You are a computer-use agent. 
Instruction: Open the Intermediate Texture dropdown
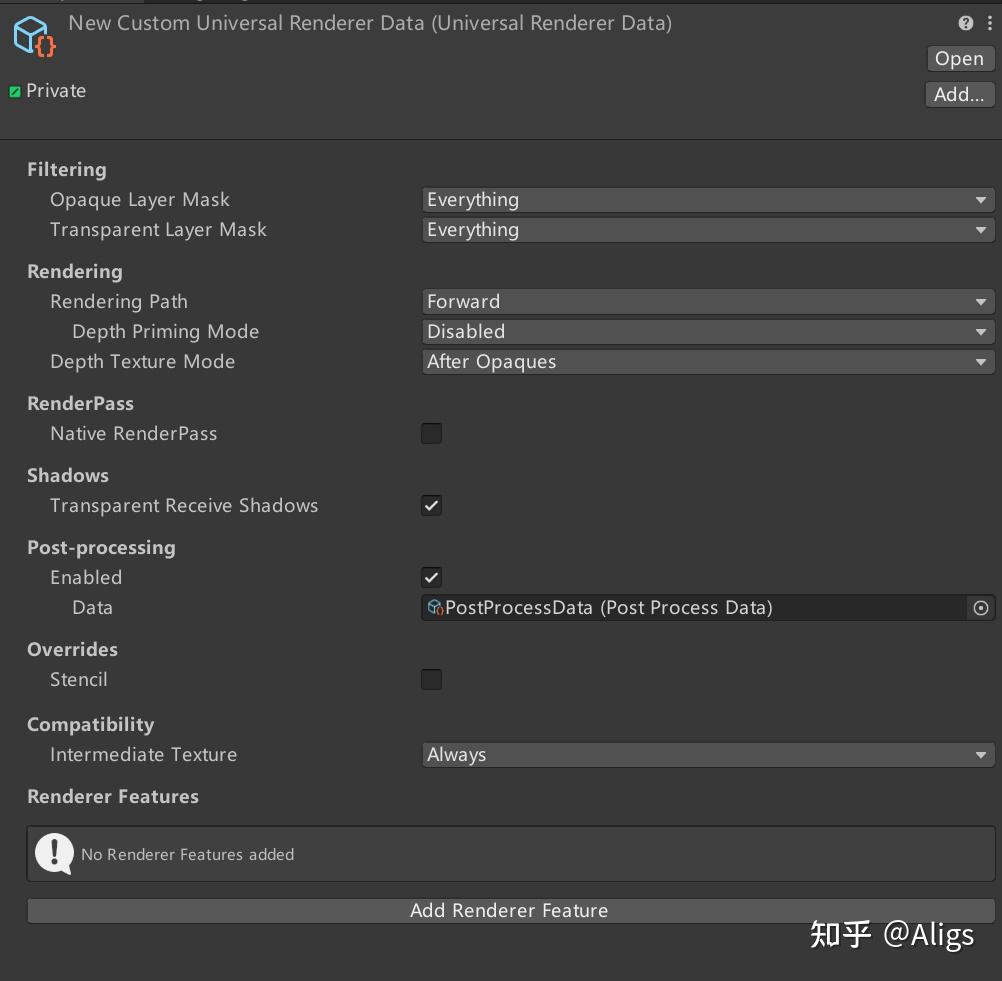click(x=708, y=754)
